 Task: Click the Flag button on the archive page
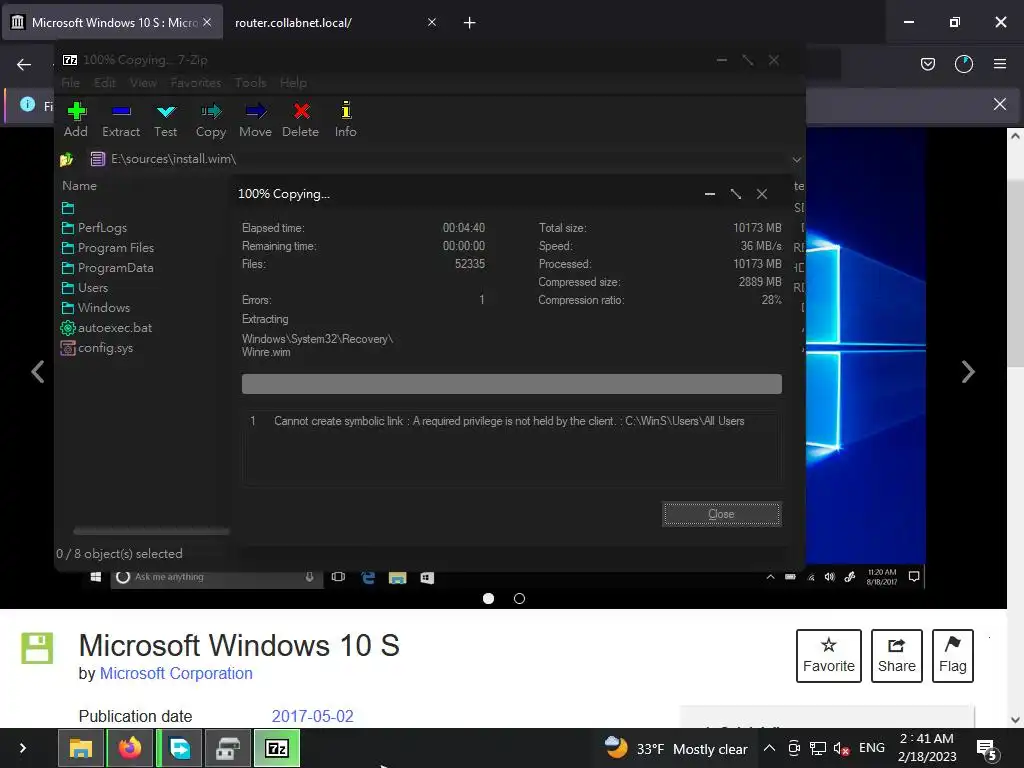pyautogui.click(x=953, y=656)
